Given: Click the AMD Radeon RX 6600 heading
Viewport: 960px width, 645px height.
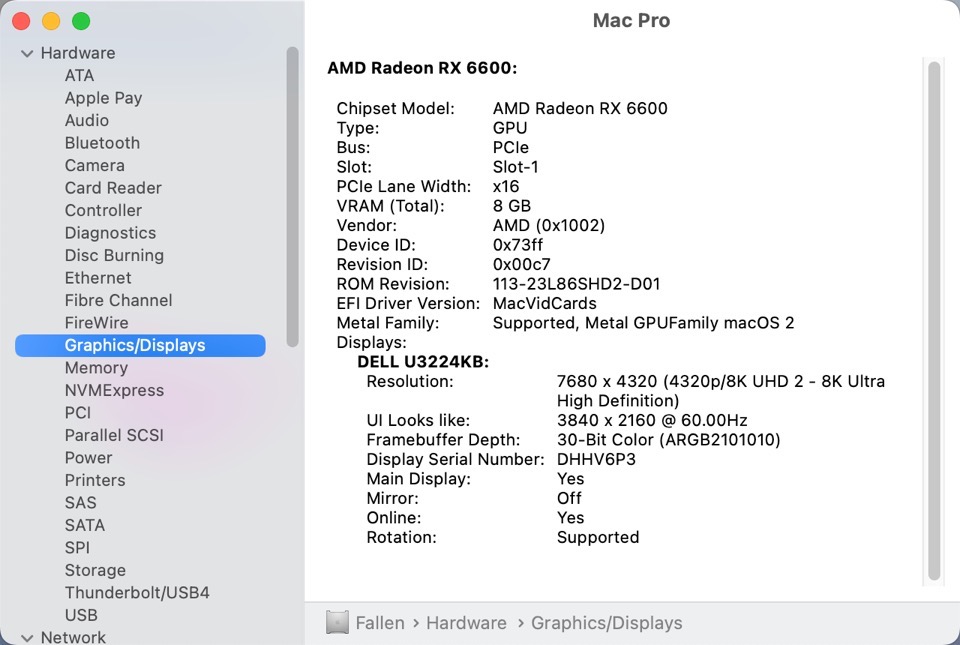Looking at the screenshot, I should coord(422,68).
